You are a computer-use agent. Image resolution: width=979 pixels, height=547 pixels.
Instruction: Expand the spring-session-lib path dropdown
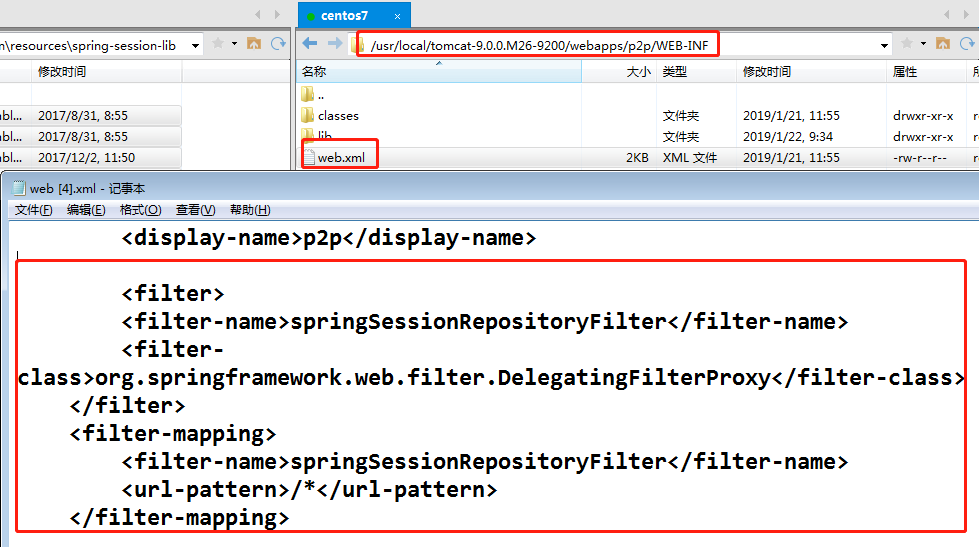point(195,45)
